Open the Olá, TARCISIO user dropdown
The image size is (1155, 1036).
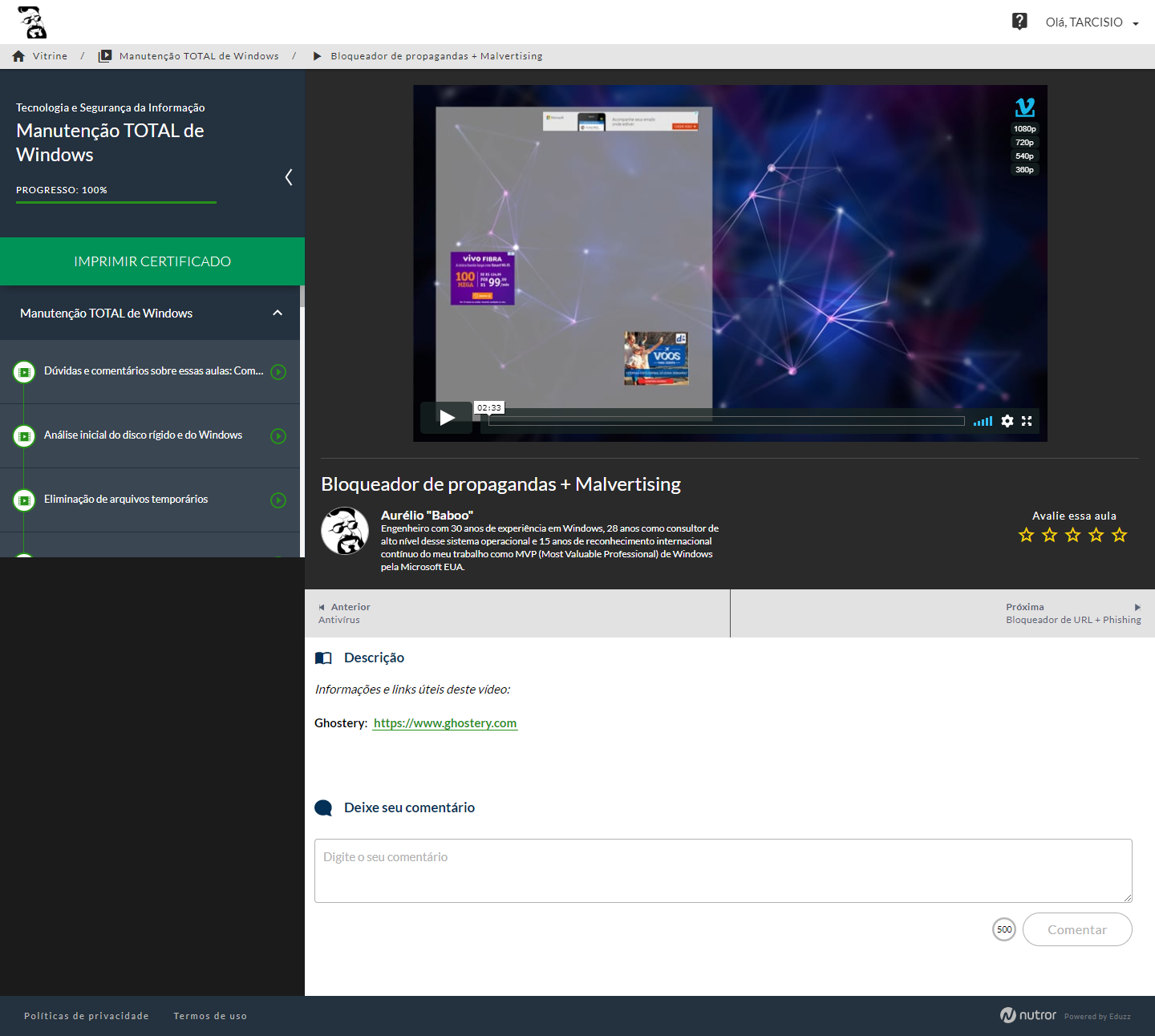click(1091, 22)
